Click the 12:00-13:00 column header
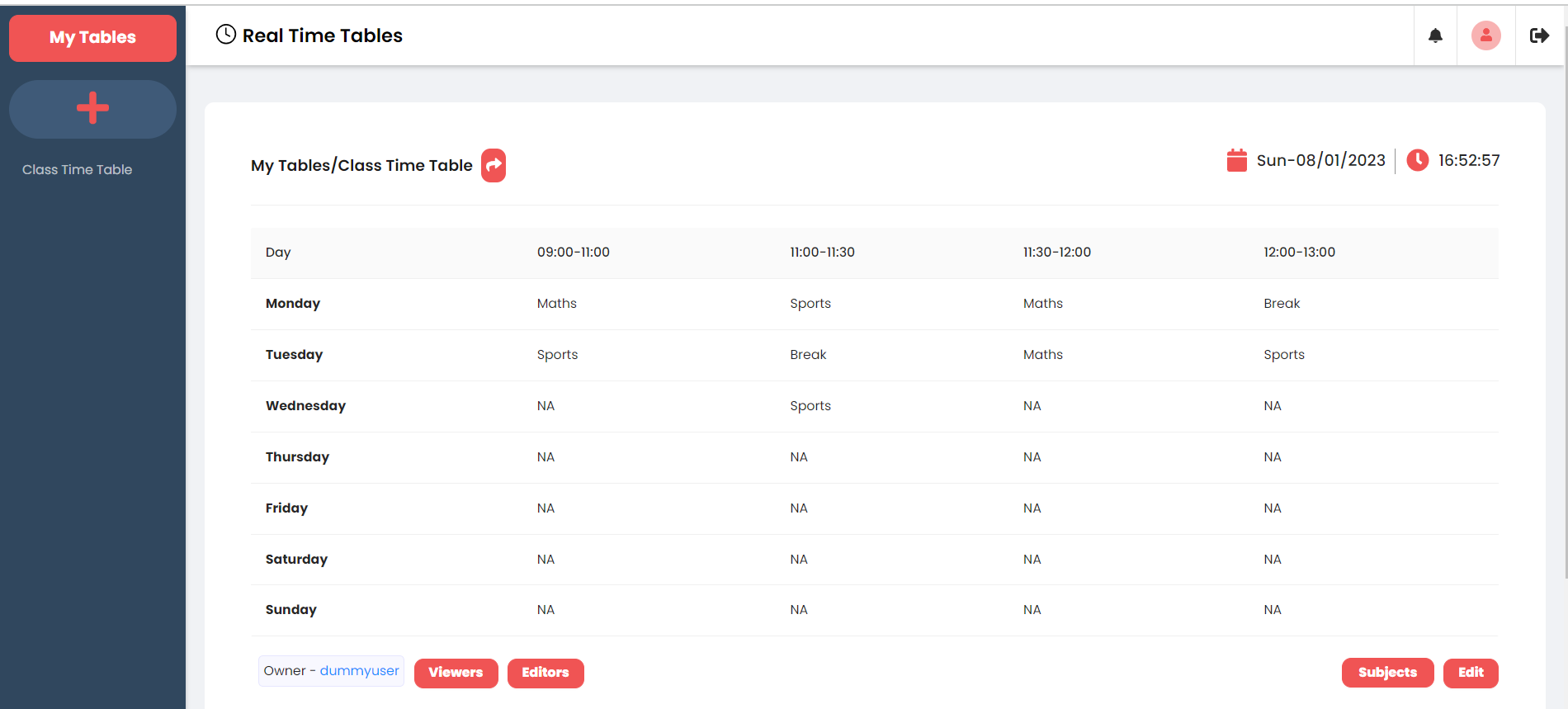Screen dimensions: 1568x709 (1299, 253)
